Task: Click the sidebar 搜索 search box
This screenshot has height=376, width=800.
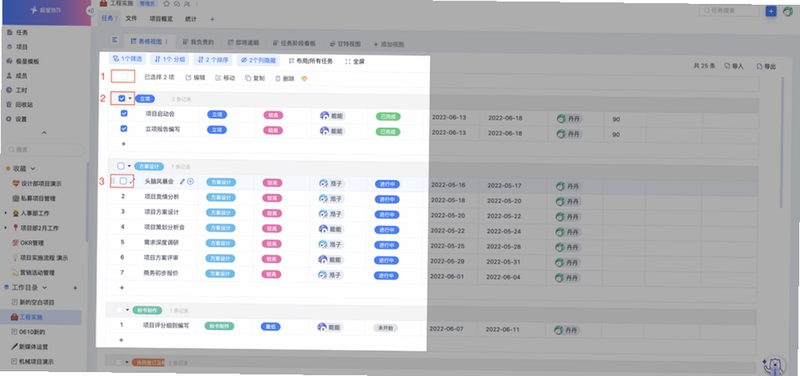Action: [x=43, y=149]
